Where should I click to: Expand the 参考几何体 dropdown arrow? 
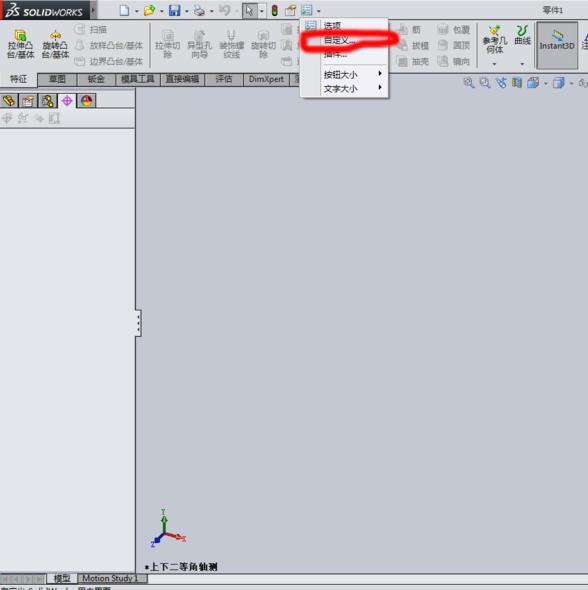pyautogui.click(x=494, y=64)
